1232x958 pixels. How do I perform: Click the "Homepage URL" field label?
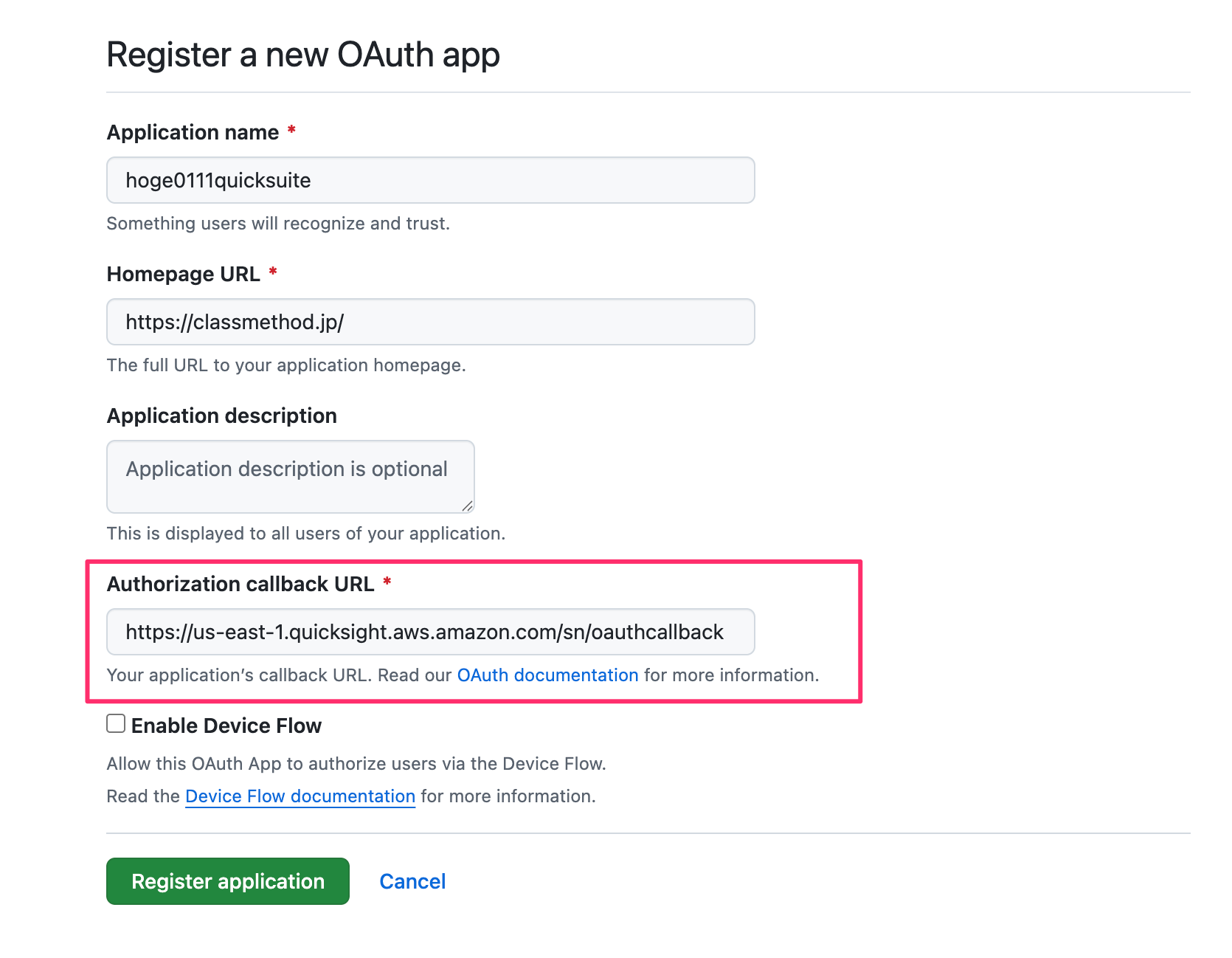[184, 275]
